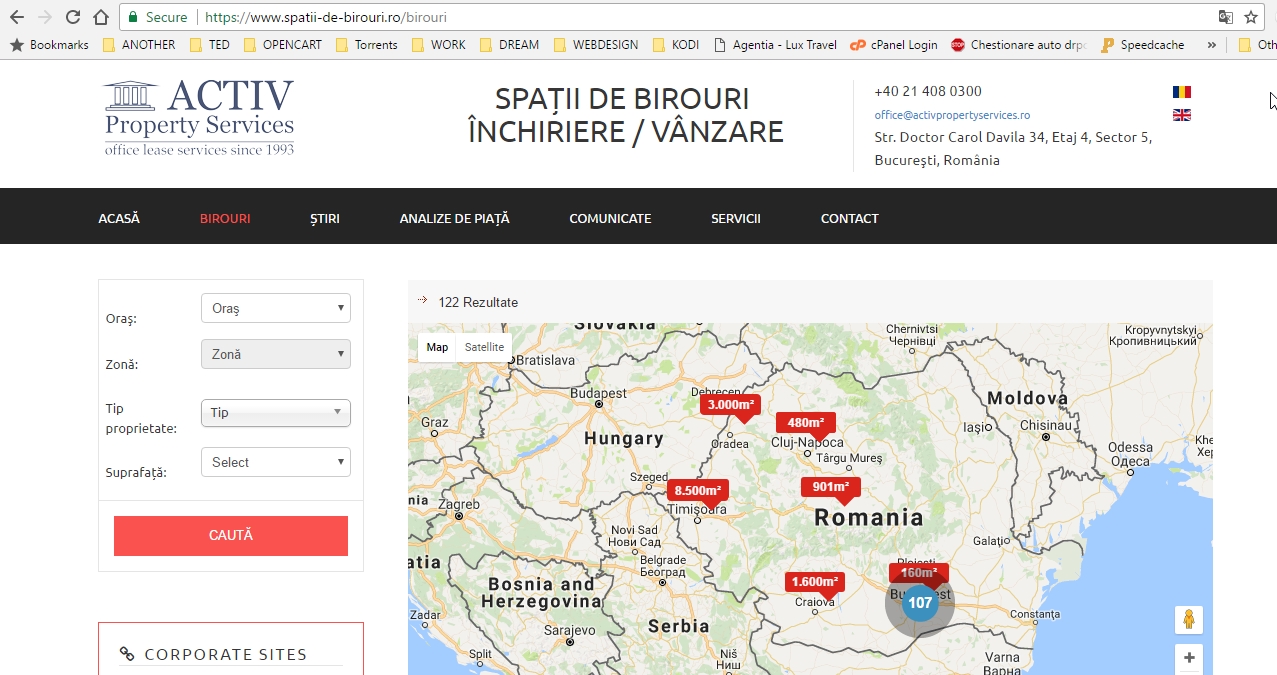
Task: Go back with the browser back arrow
Action: point(16,17)
